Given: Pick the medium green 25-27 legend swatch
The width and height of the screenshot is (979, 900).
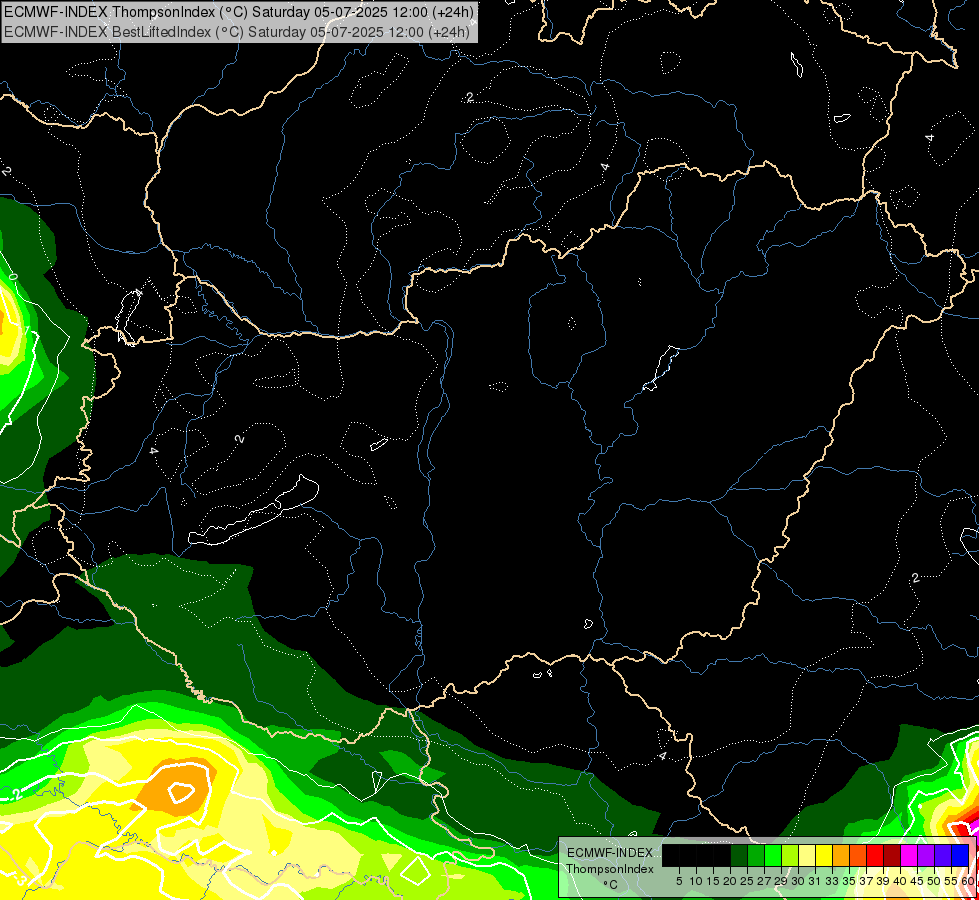Looking at the screenshot, I should [x=755, y=855].
